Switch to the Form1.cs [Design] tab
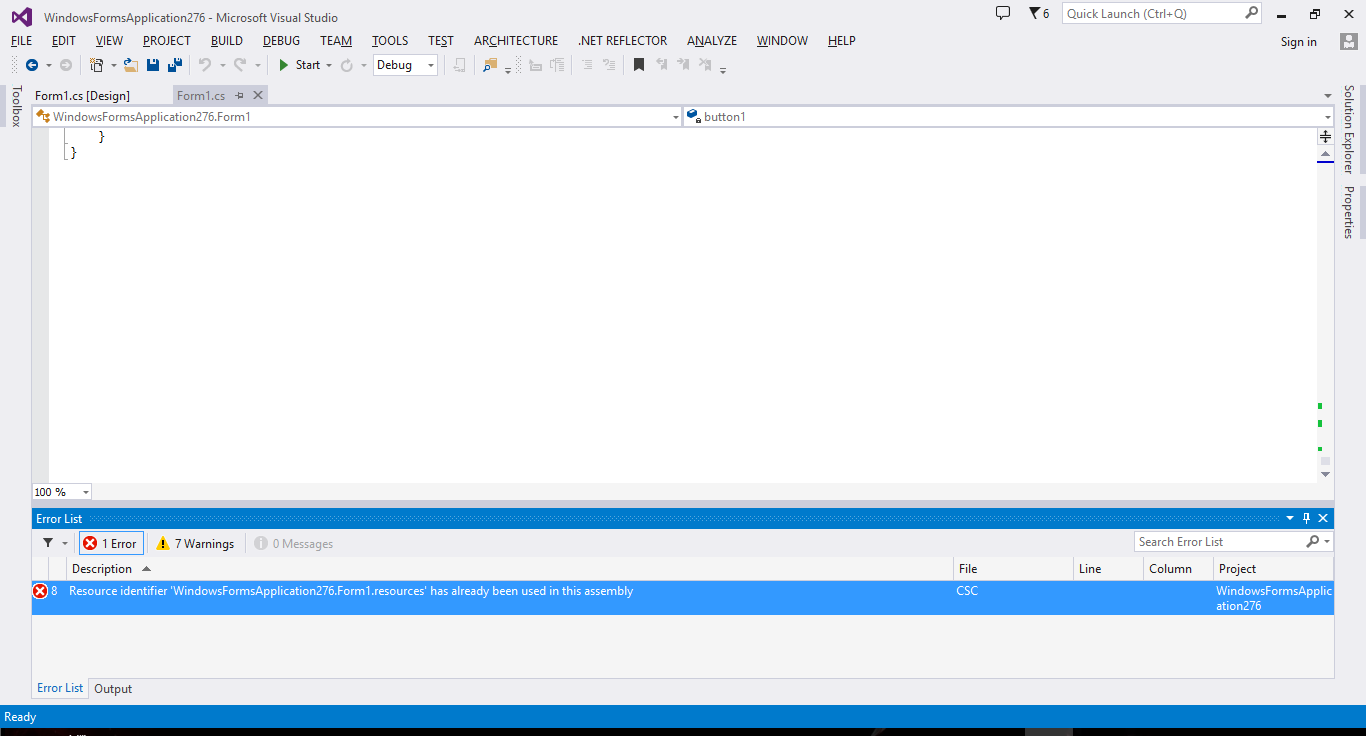 (x=82, y=96)
